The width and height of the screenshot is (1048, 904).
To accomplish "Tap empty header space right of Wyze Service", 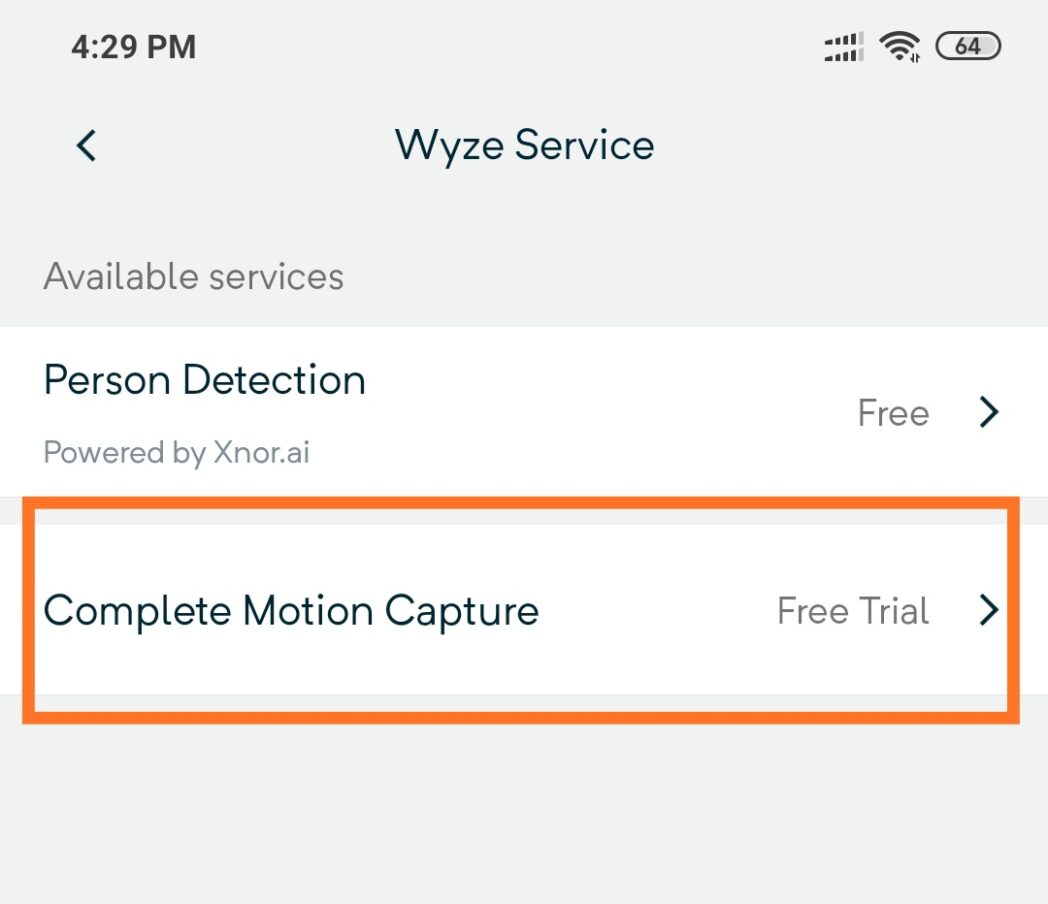I will (x=850, y=145).
